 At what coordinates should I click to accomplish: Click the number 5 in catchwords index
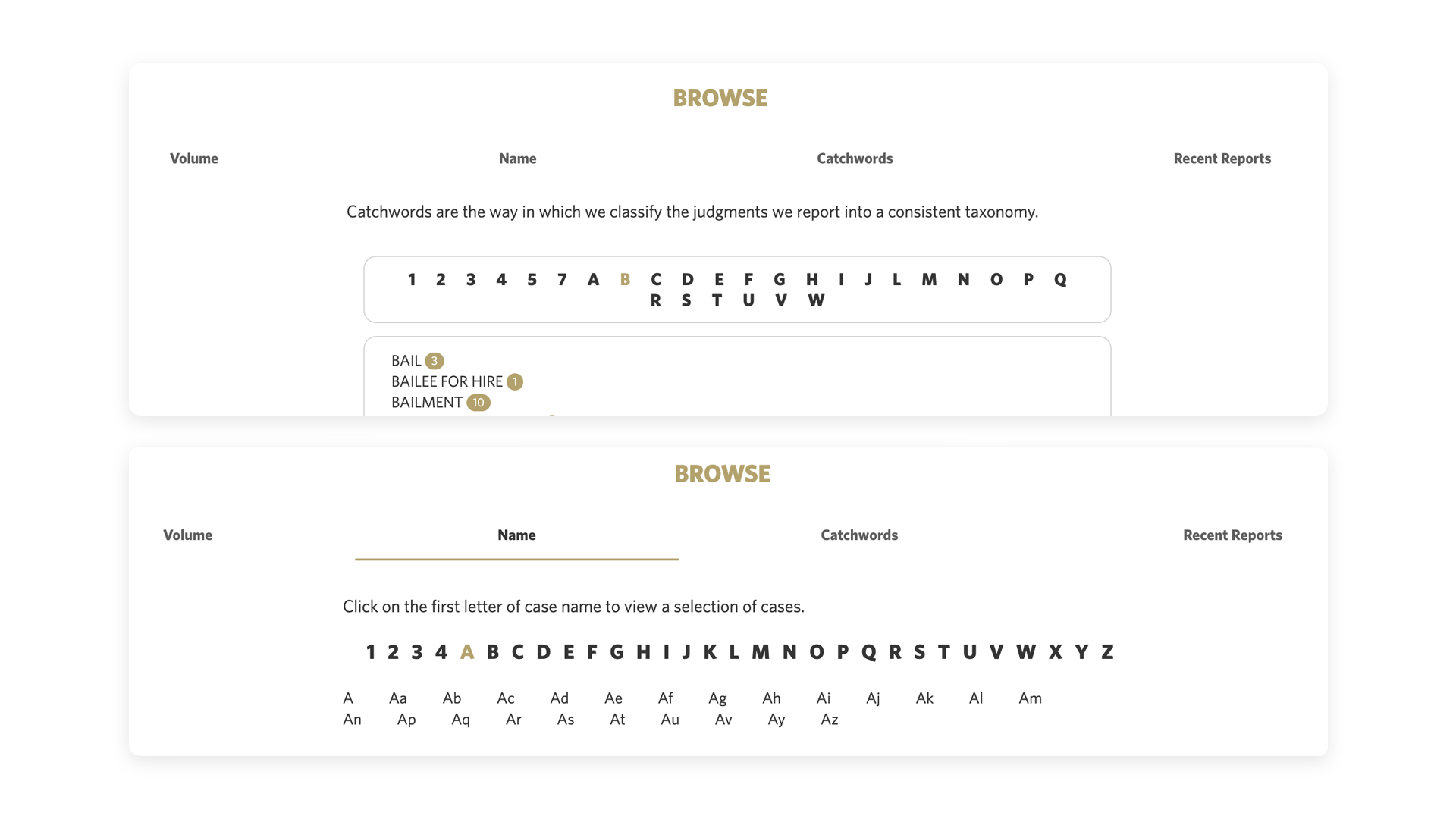(532, 280)
